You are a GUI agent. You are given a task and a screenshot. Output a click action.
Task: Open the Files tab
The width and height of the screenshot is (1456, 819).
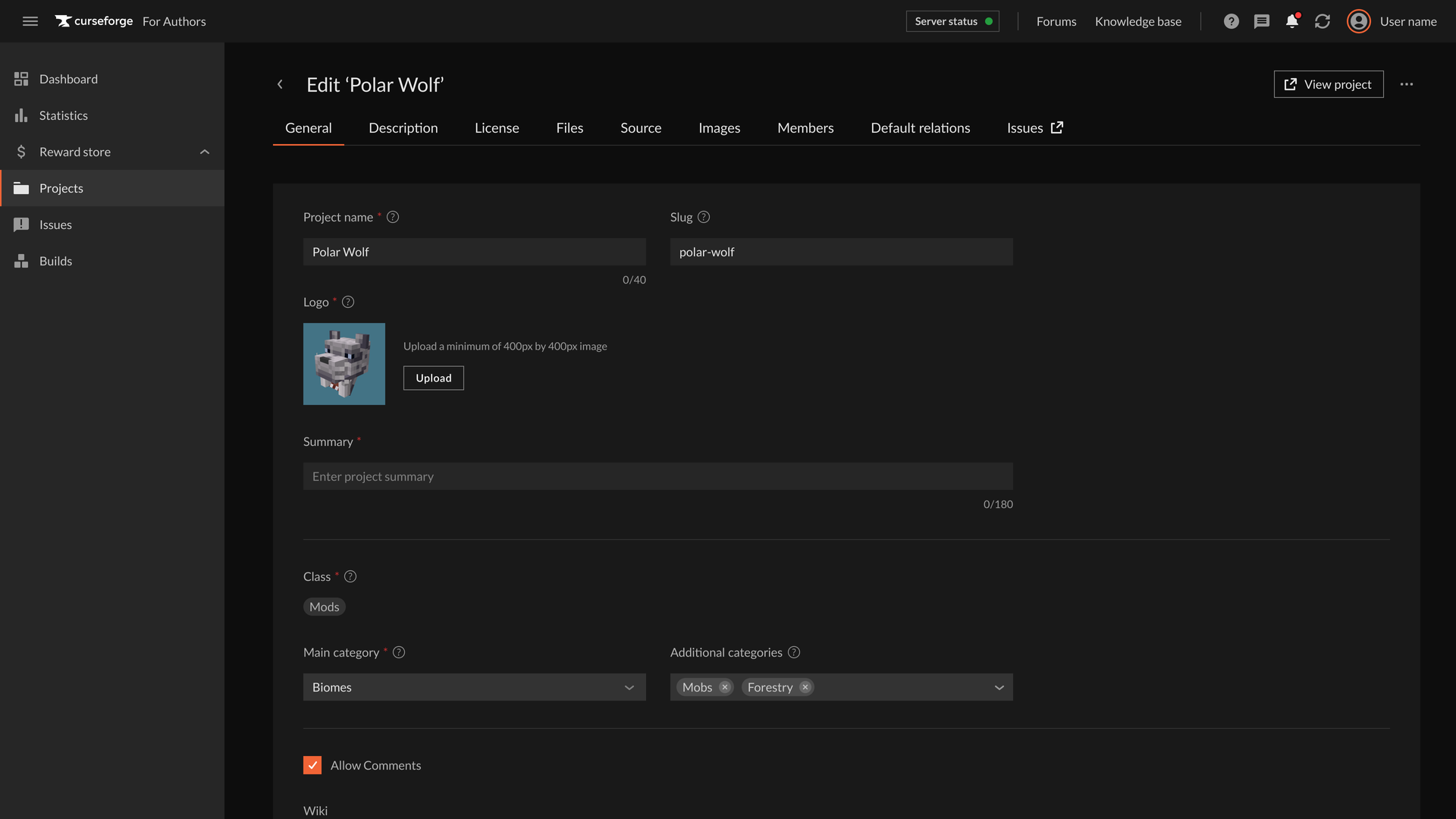click(570, 128)
